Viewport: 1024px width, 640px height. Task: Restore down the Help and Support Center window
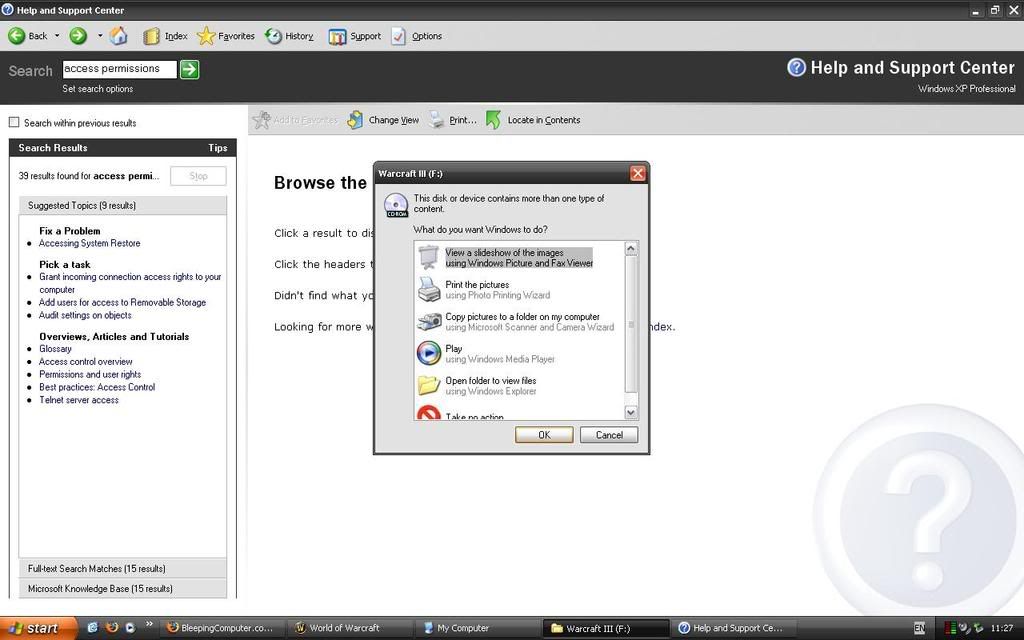point(995,10)
